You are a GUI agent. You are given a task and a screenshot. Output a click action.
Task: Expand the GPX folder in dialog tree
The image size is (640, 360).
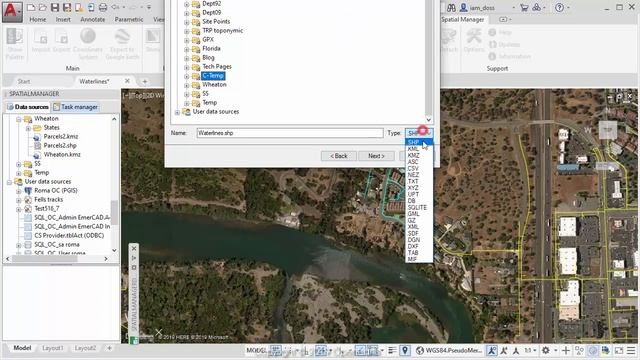[x=187, y=40]
